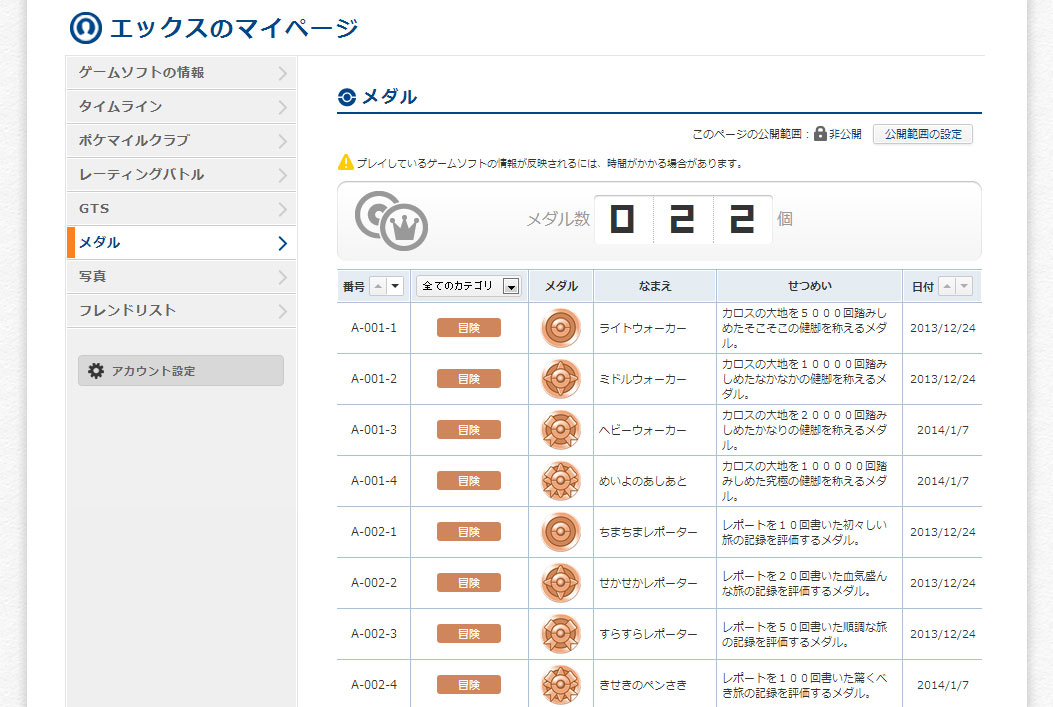Click the ヘビーウォーカー medal name
Viewport: 1053px width, 707px height.
643,430
